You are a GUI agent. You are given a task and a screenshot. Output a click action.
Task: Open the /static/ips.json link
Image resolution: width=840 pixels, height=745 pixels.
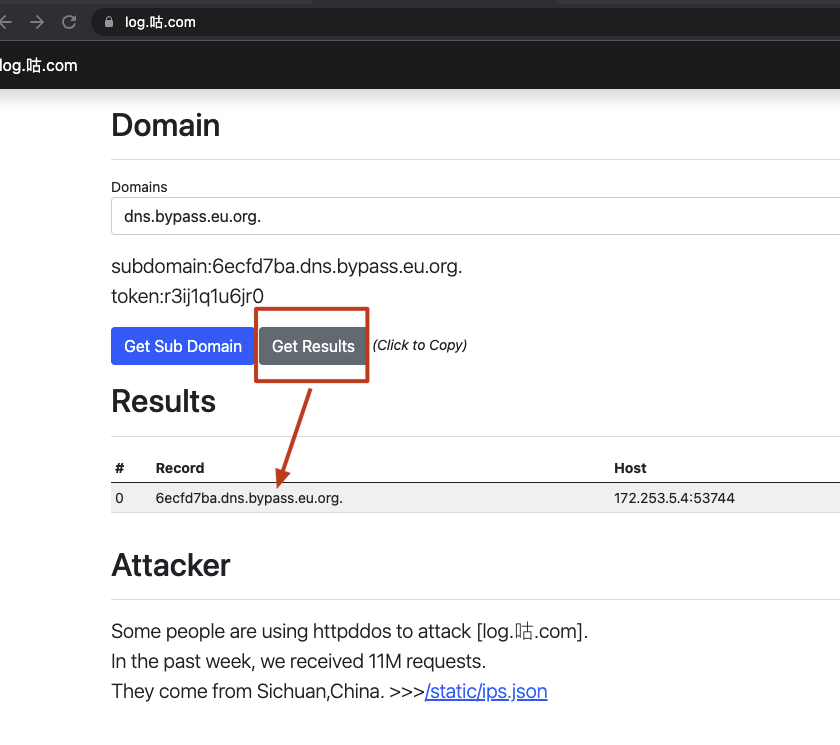tap(486, 691)
